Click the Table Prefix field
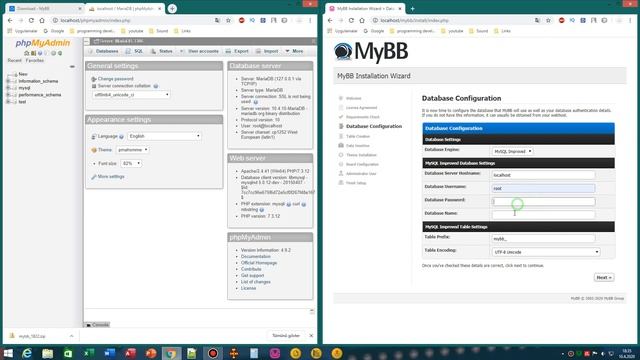 [x=543, y=238]
